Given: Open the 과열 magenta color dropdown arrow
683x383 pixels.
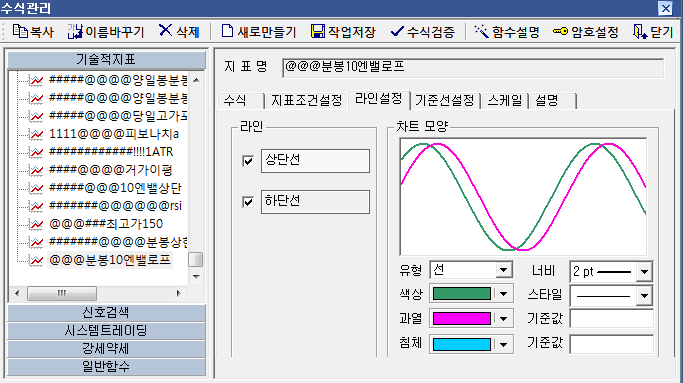Looking at the screenshot, I should pyautogui.click(x=504, y=319).
